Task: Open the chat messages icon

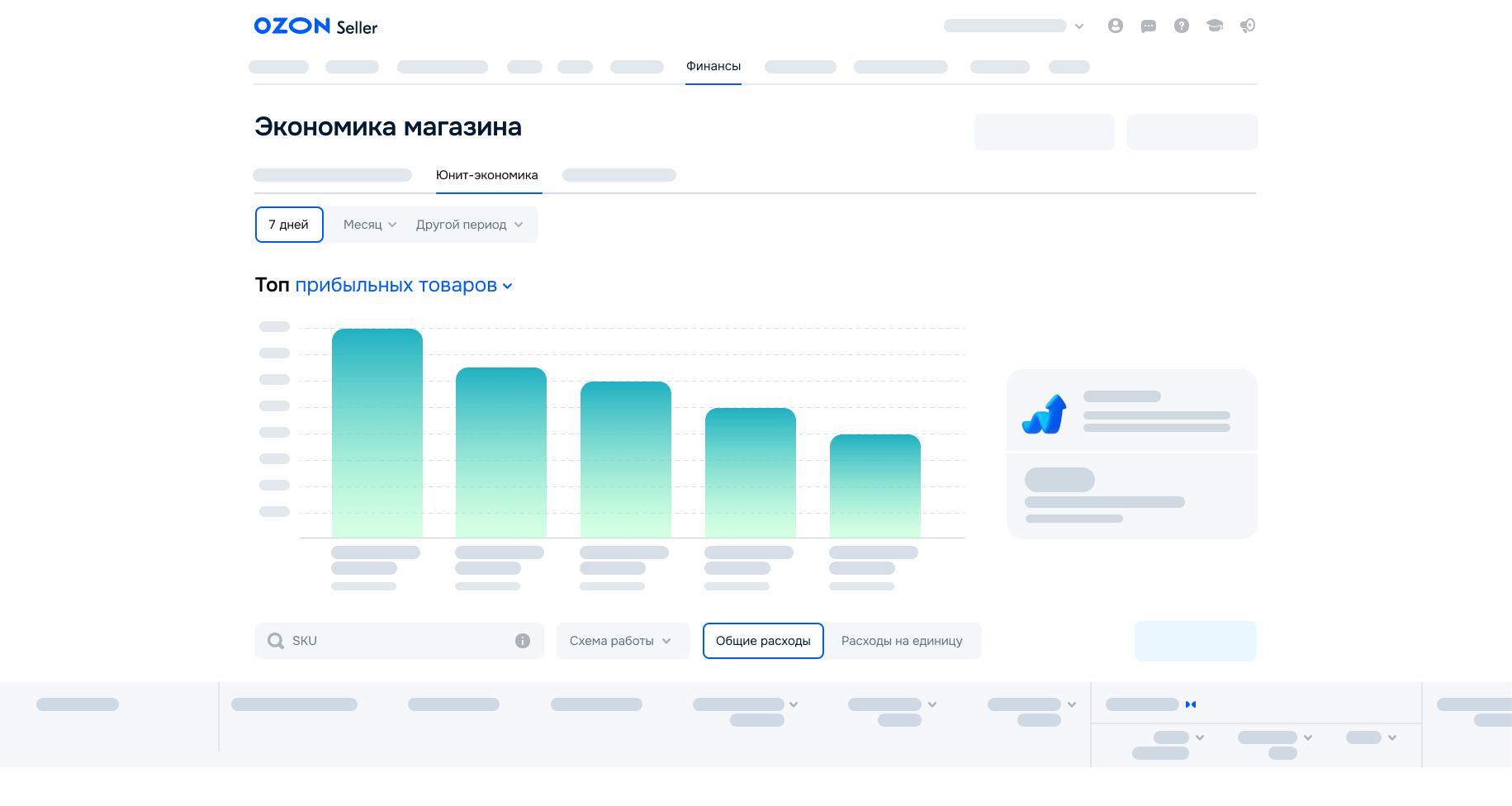Action: (1148, 26)
